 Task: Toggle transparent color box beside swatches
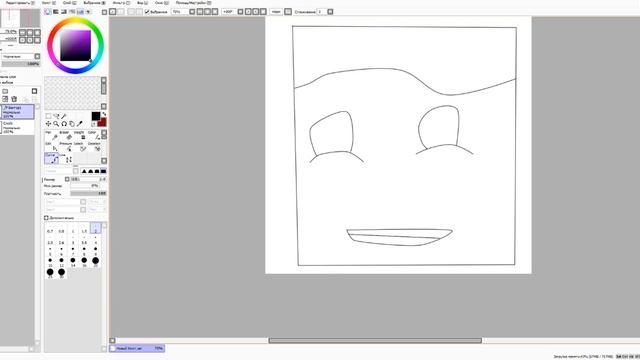point(93,124)
